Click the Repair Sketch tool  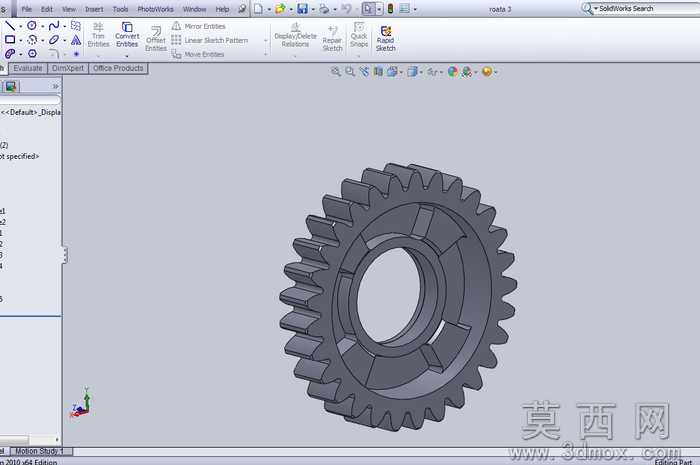click(x=333, y=38)
